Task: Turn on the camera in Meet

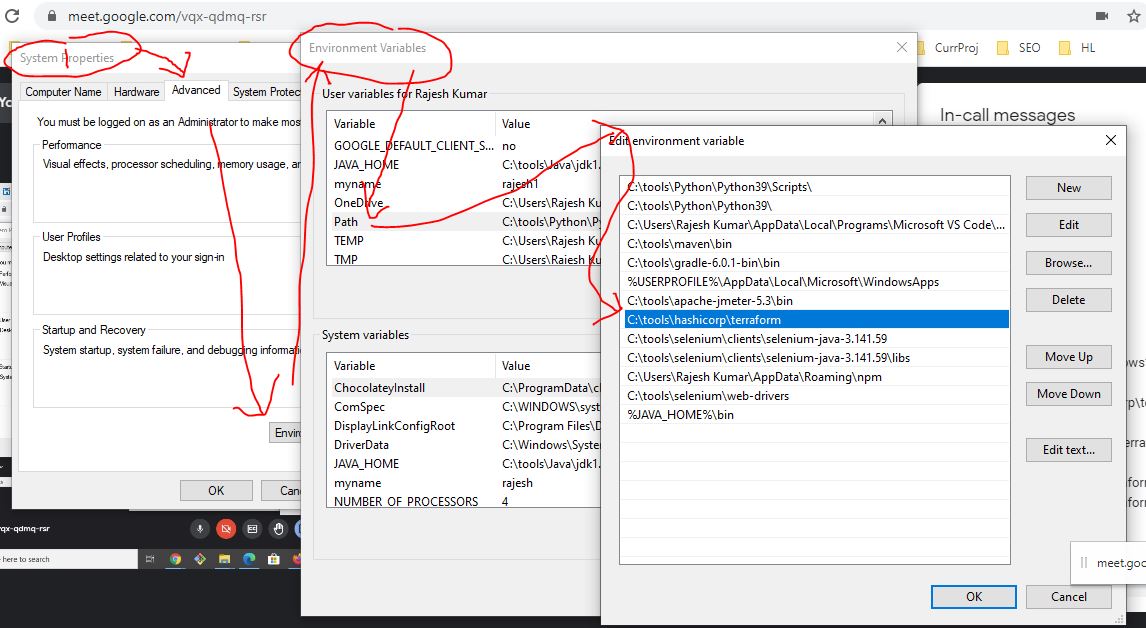Action: [x=227, y=528]
